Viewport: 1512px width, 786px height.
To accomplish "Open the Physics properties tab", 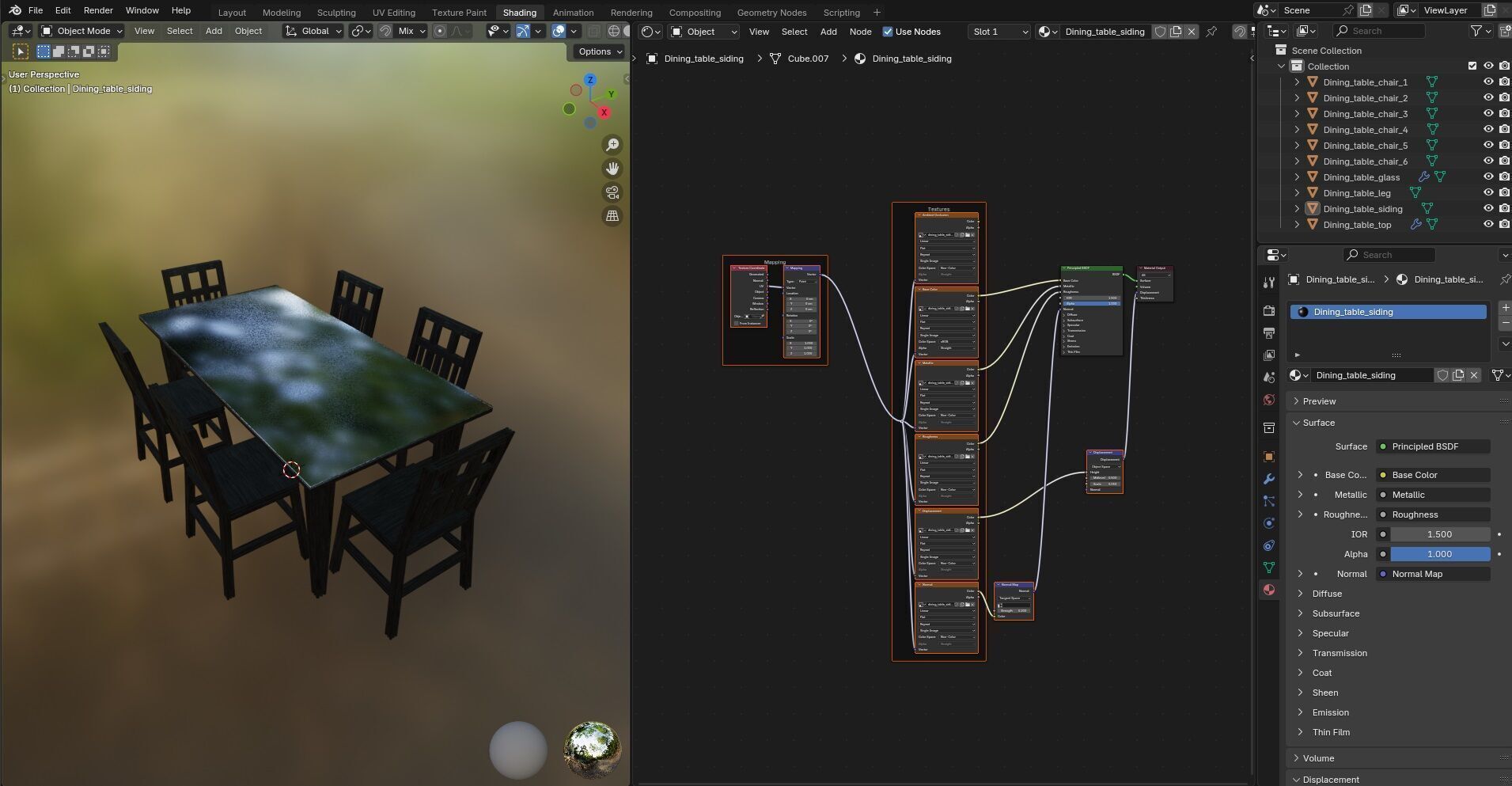I will pos(1269,523).
